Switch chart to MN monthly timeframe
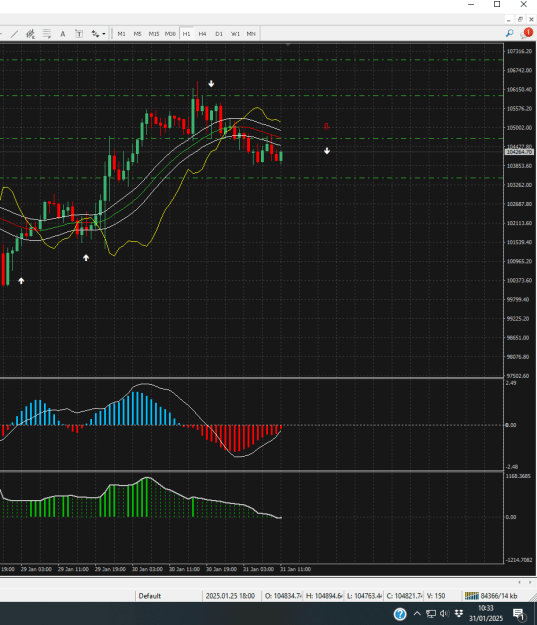This screenshot has height=625, width=537. (x=251, y=34)
